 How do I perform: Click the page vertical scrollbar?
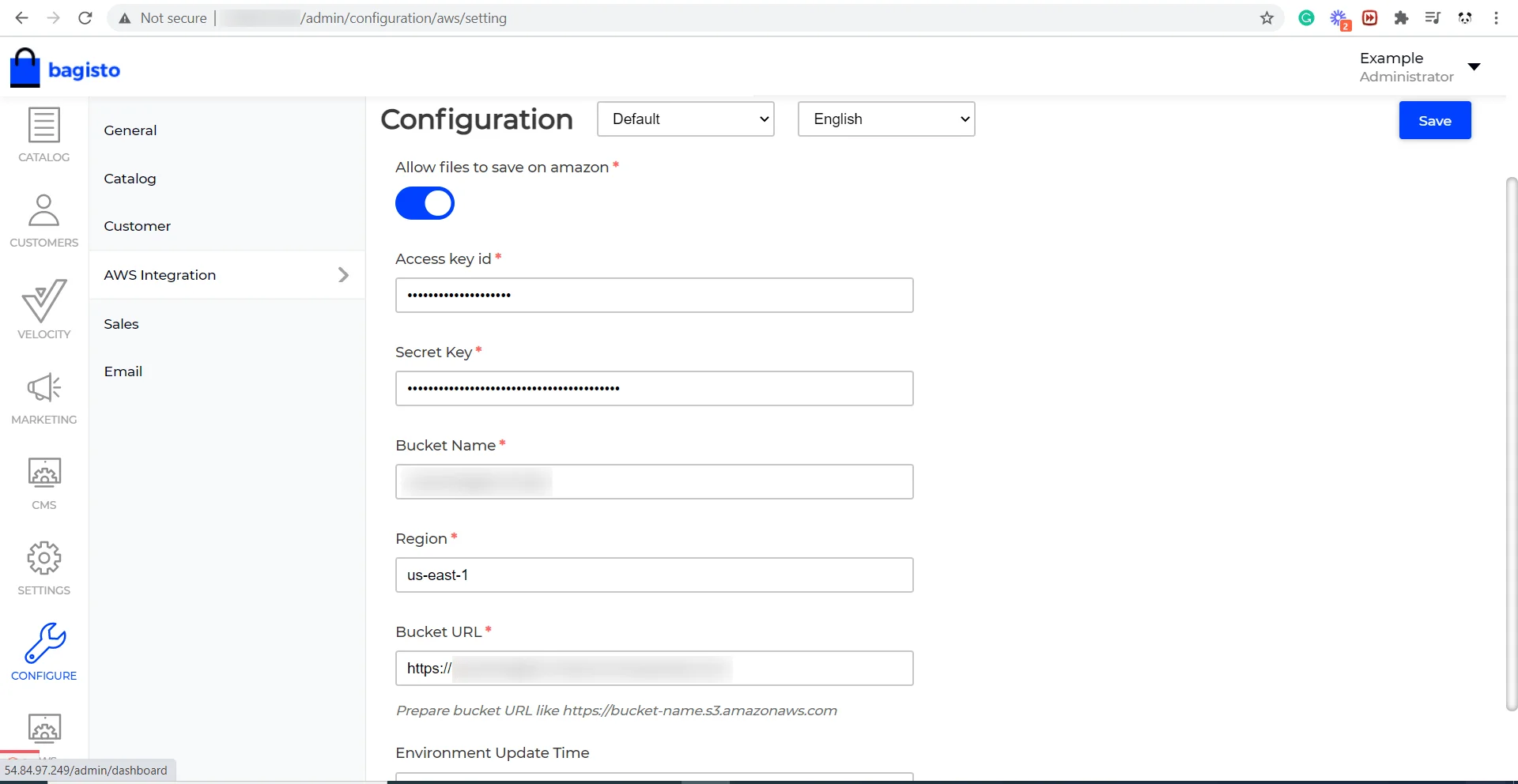click(1512, 443)
